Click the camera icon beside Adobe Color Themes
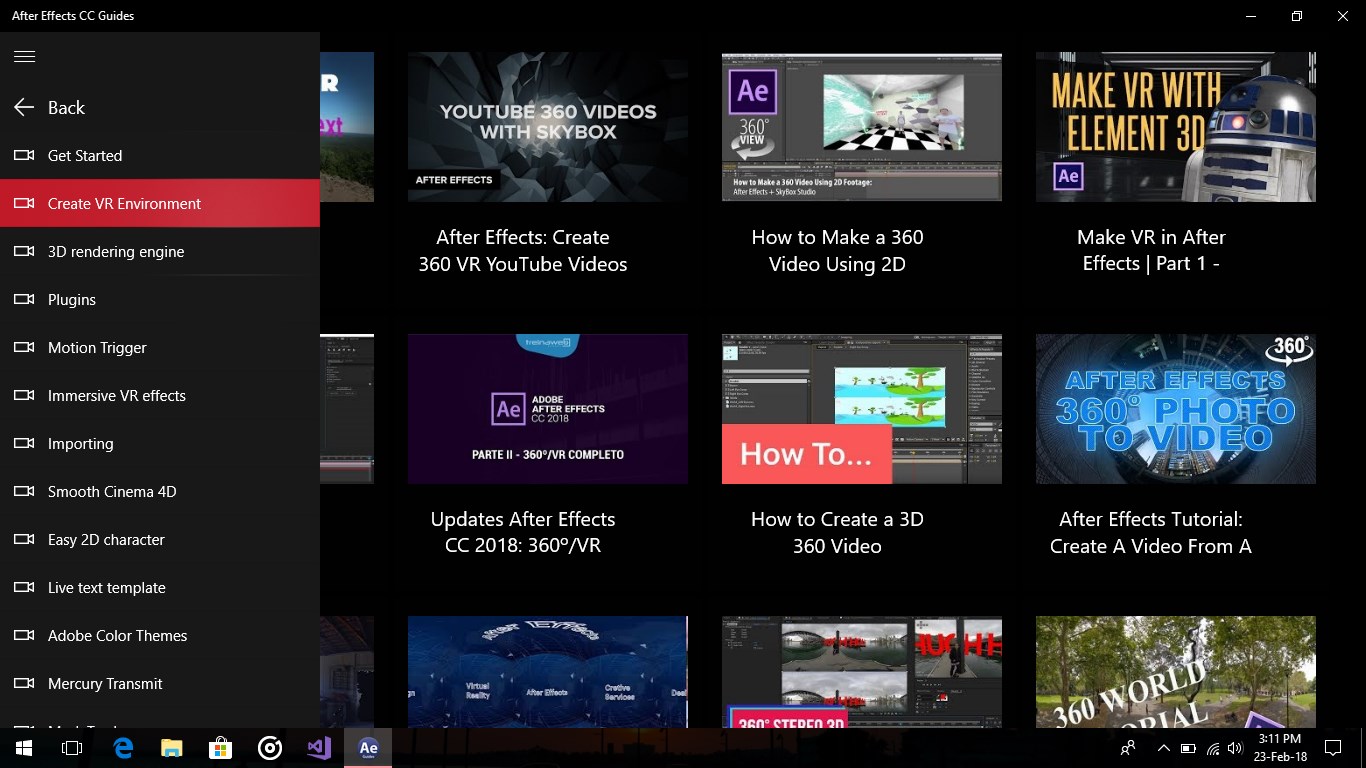 pyautogui.click(x=24, y=636)
